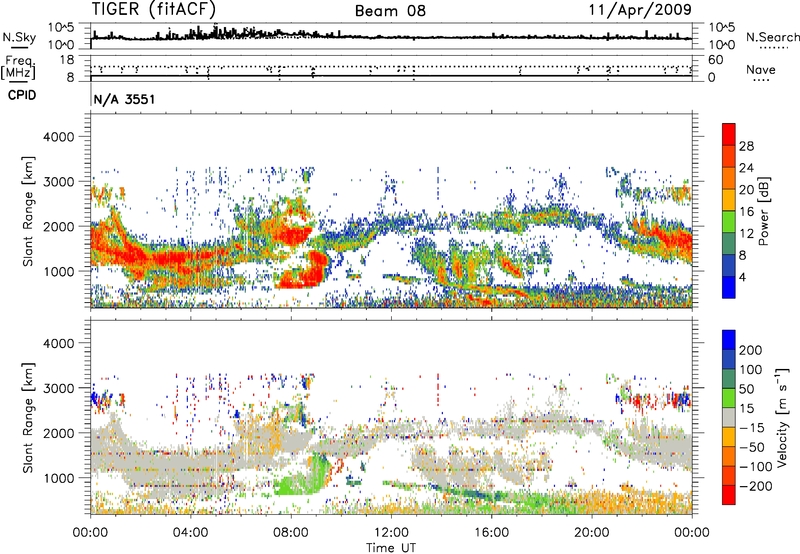Click the 4000 km tick on power panel

[58, 137]
